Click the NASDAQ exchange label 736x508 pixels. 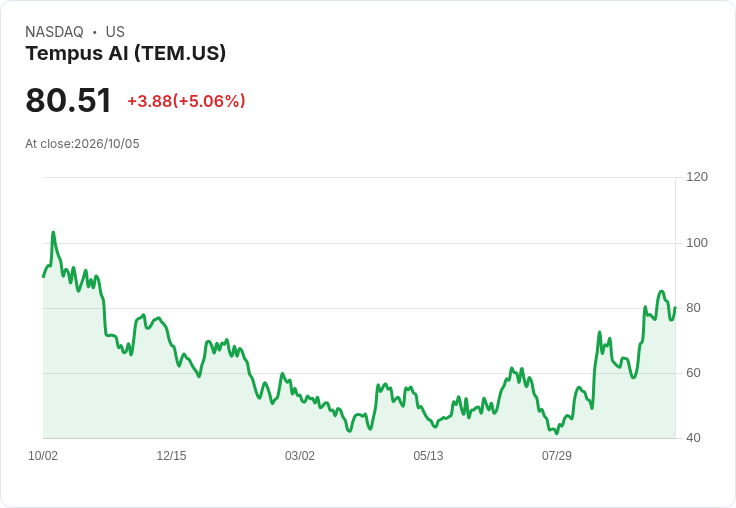tap(54, 32)
